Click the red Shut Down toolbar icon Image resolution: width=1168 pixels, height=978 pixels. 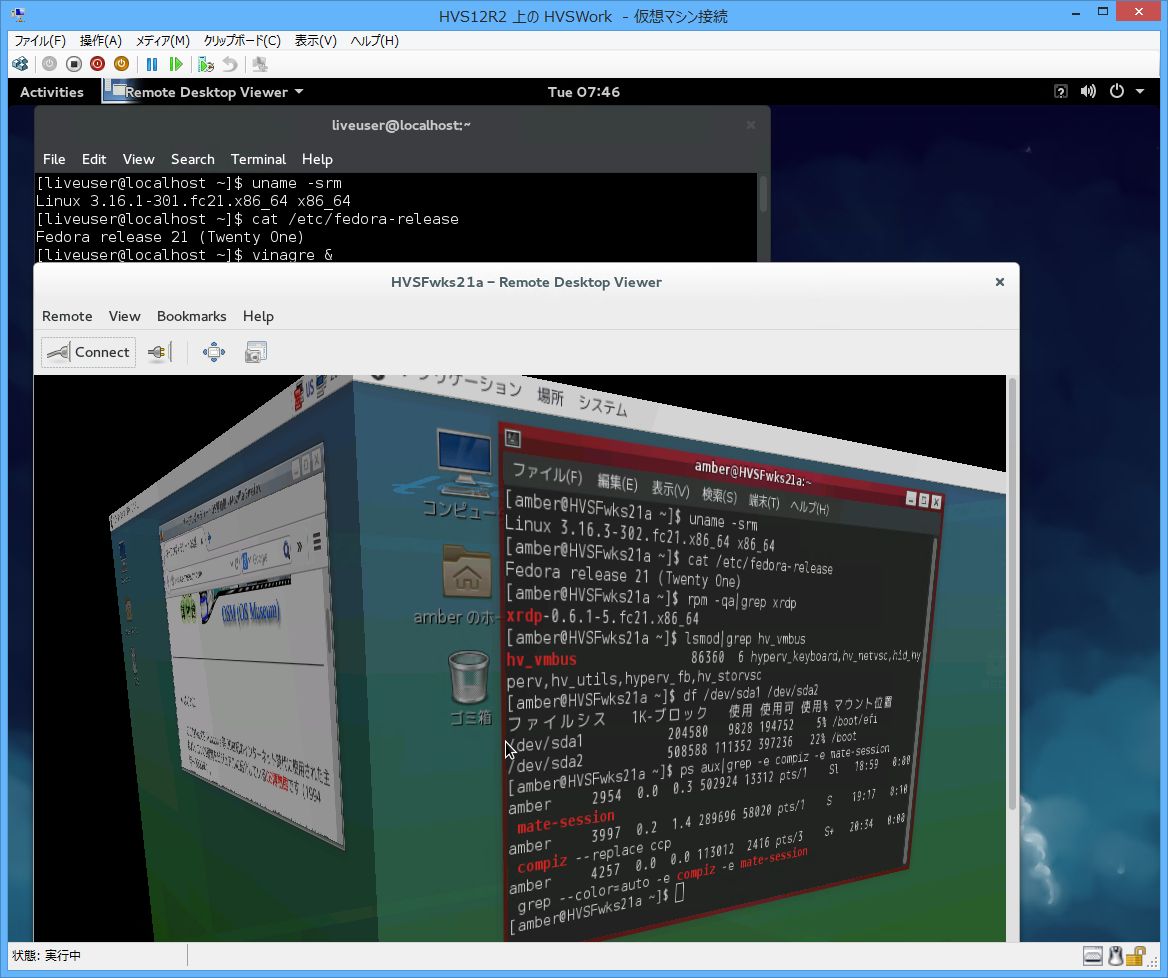pos(98,64)
